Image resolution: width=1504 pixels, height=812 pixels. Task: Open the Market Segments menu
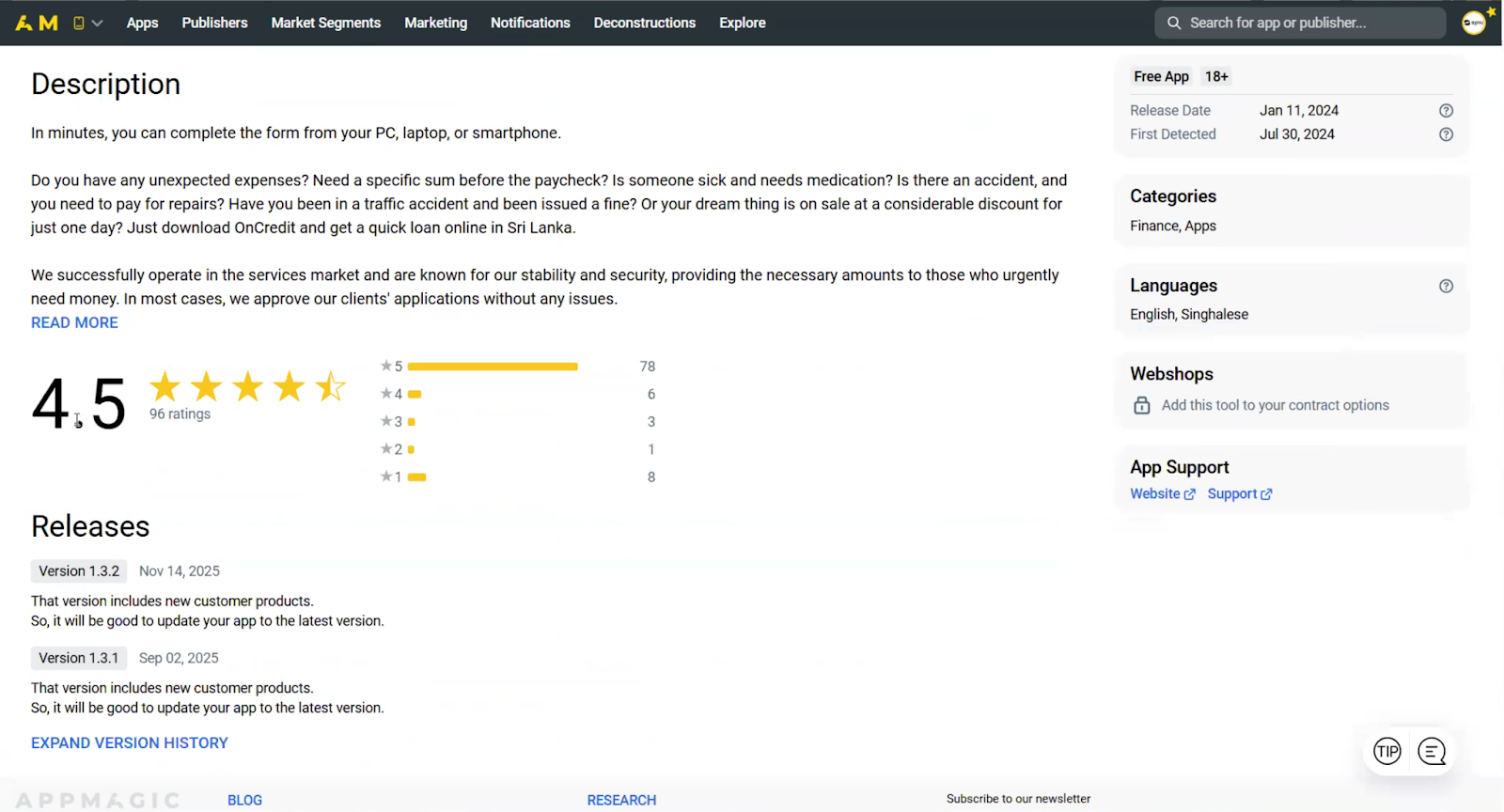point(325,23)
